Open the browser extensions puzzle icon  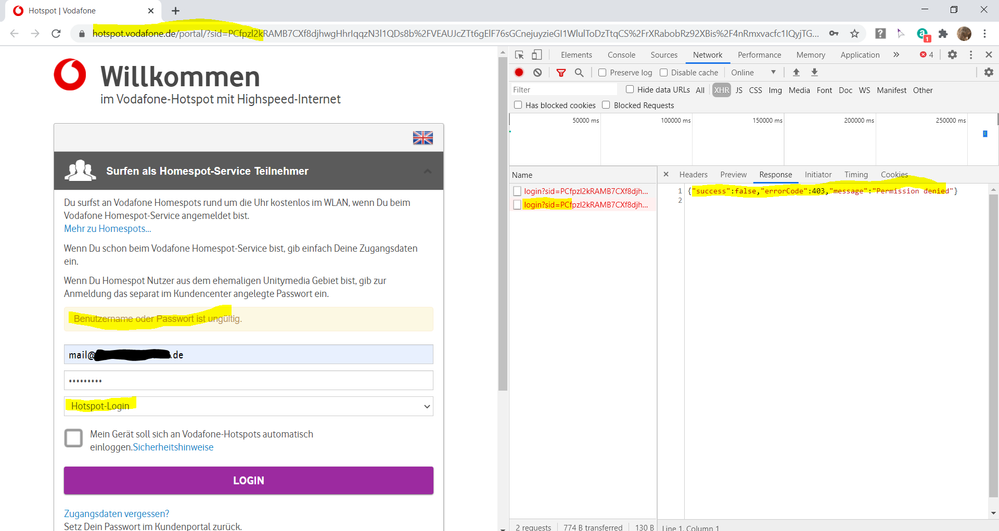click(x=943, y=34)
